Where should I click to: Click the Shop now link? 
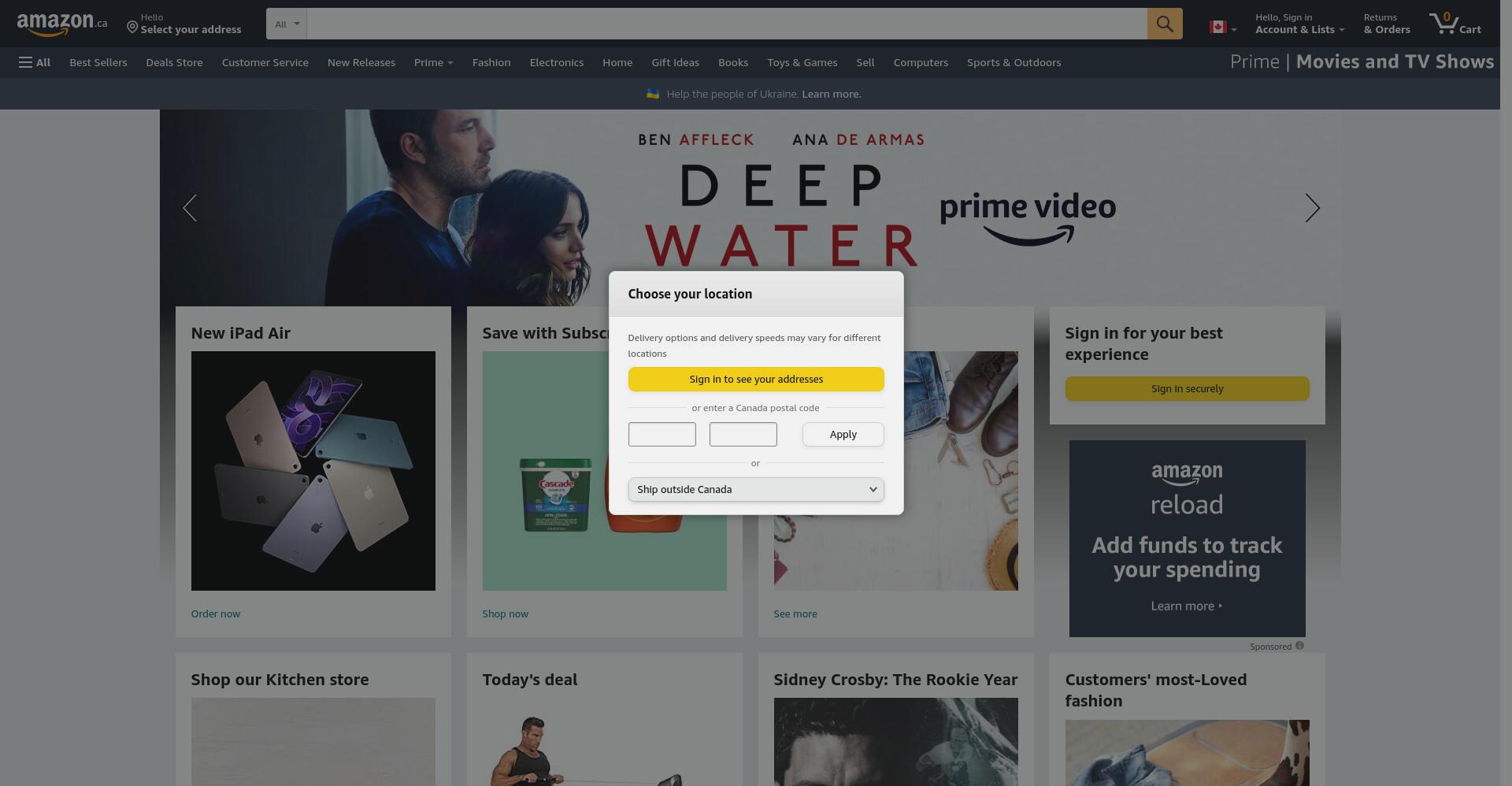(506, 614)
